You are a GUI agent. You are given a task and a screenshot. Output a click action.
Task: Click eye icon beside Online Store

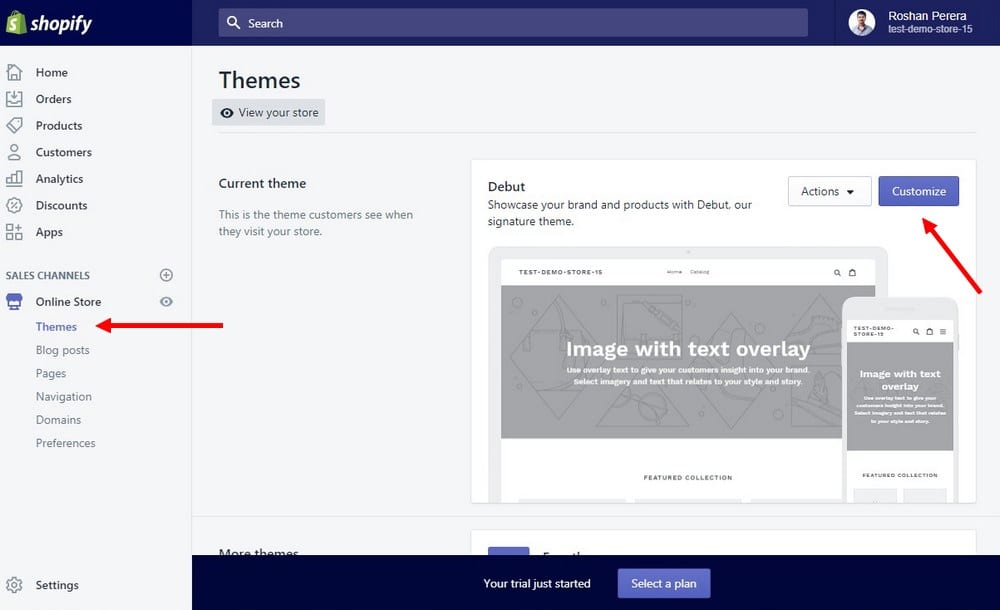[x=167, y=302]
